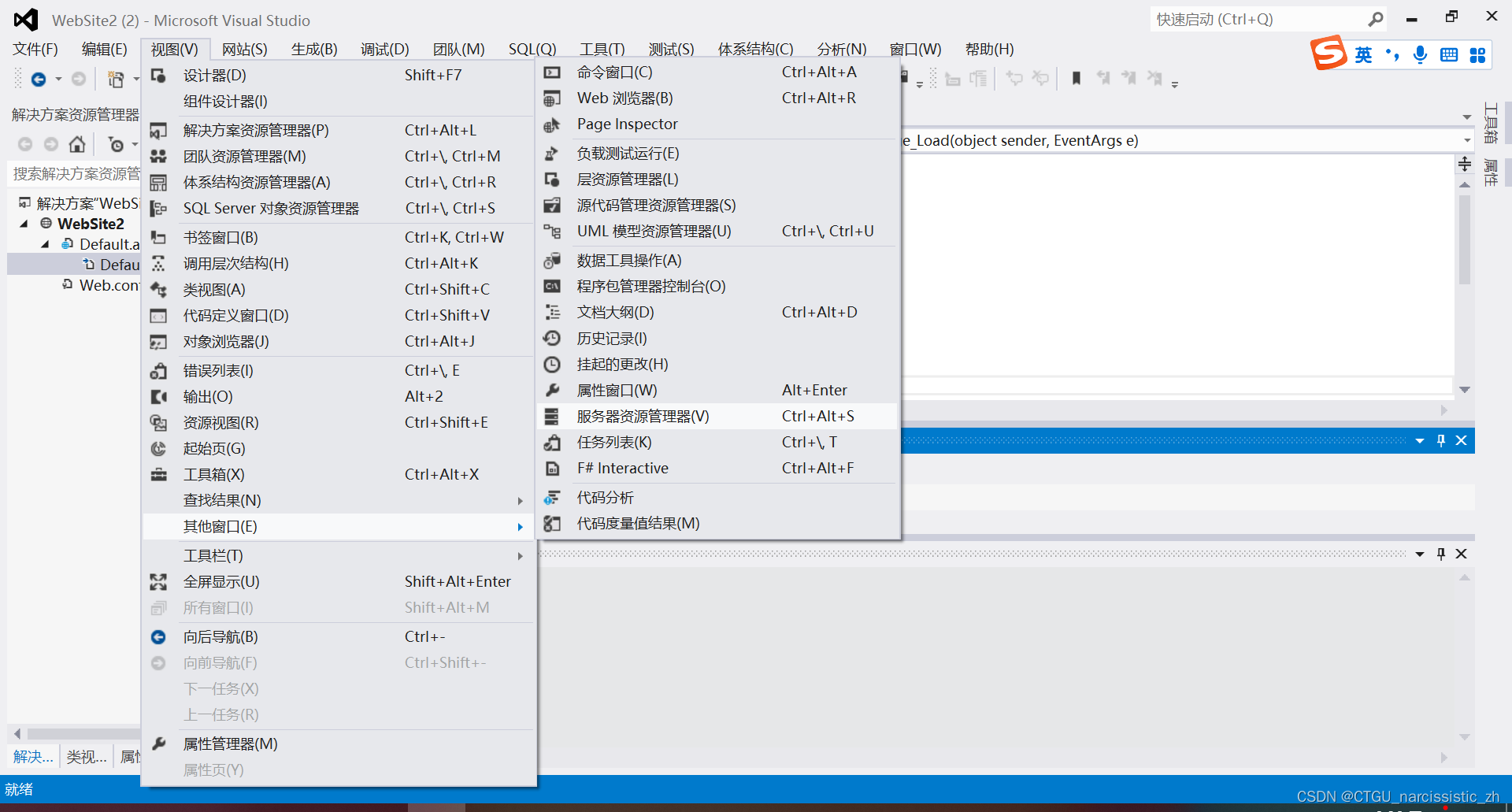Click the split editor handle above scrollbar
Image resolution: width=1512 pixels, height=812 pixels.
pos(1465,164)
